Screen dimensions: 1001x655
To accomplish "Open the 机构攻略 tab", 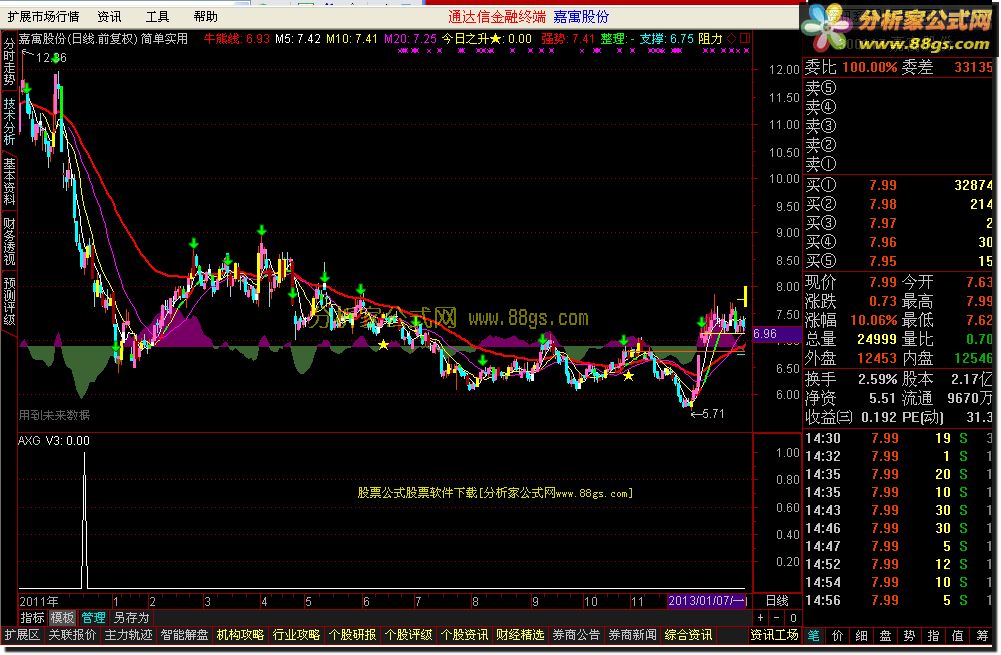I will pyautogui.click(x=240, y=635).
